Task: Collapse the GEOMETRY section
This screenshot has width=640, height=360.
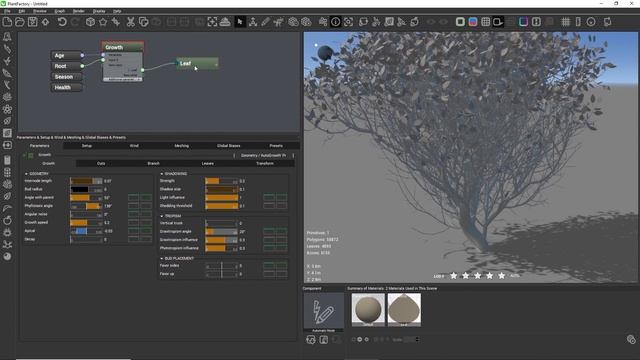Action: point(27,174)
